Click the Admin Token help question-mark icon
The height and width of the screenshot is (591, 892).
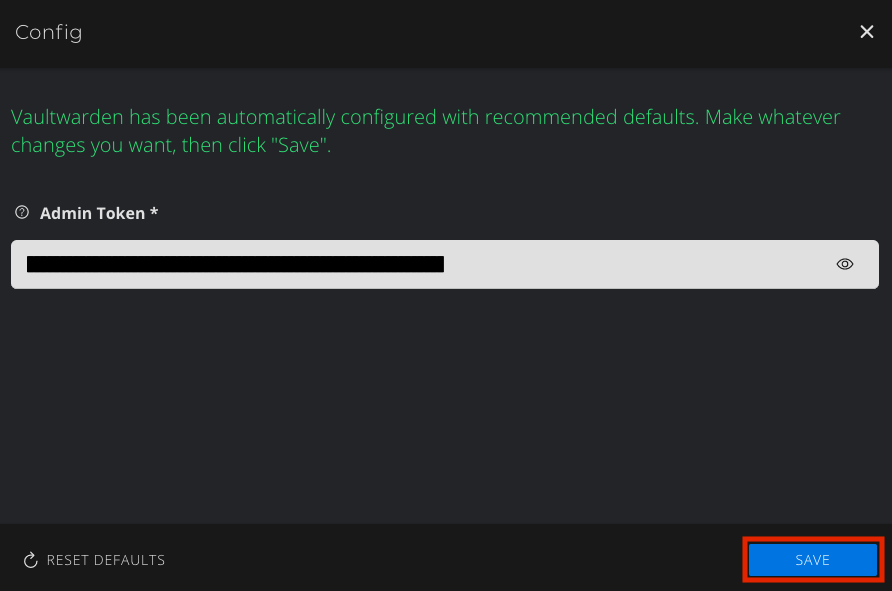[22, 213]
